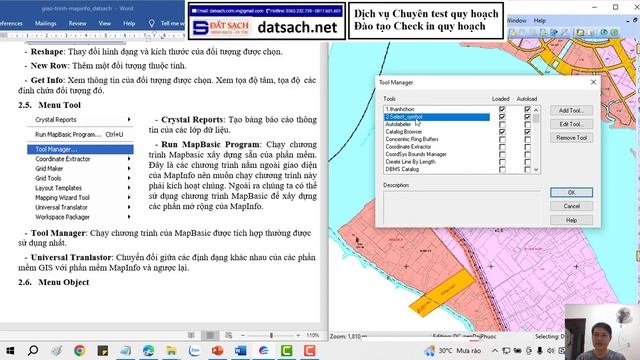Image resolution: width=640 pixels, height=360 pixels.
Task: Select Catalog Browser in tools list
Action: pos(404,132)
